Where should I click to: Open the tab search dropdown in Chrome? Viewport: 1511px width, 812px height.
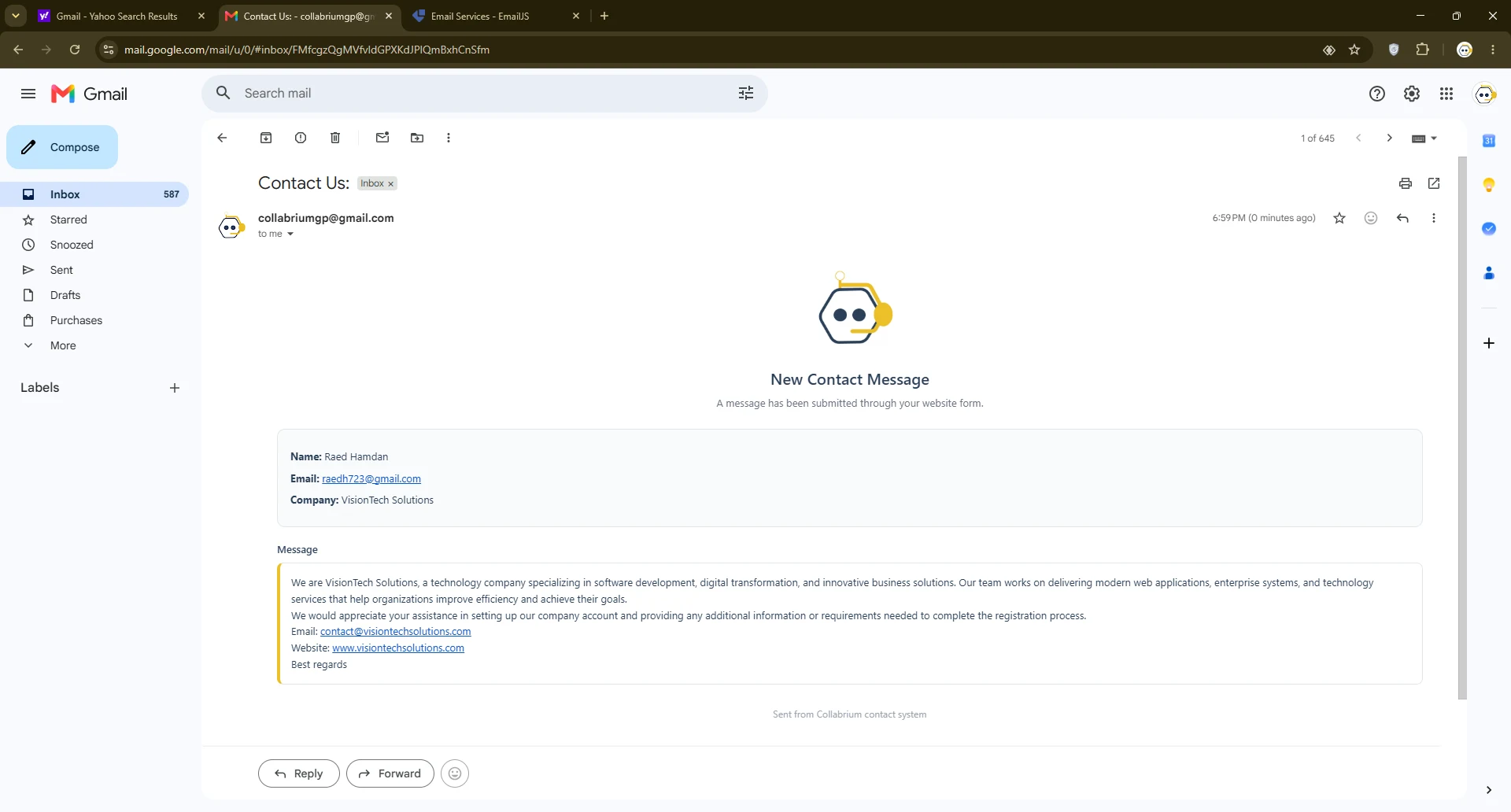(x=16, y=16)
